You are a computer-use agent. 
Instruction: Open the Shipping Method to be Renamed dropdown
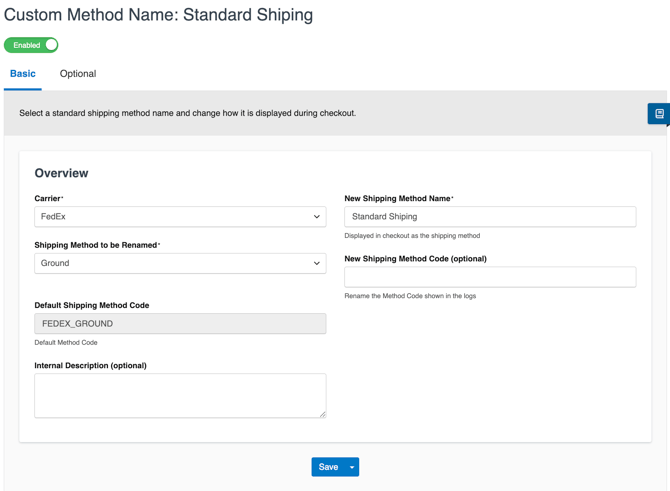pyautogui.click(x=180, y=263)
